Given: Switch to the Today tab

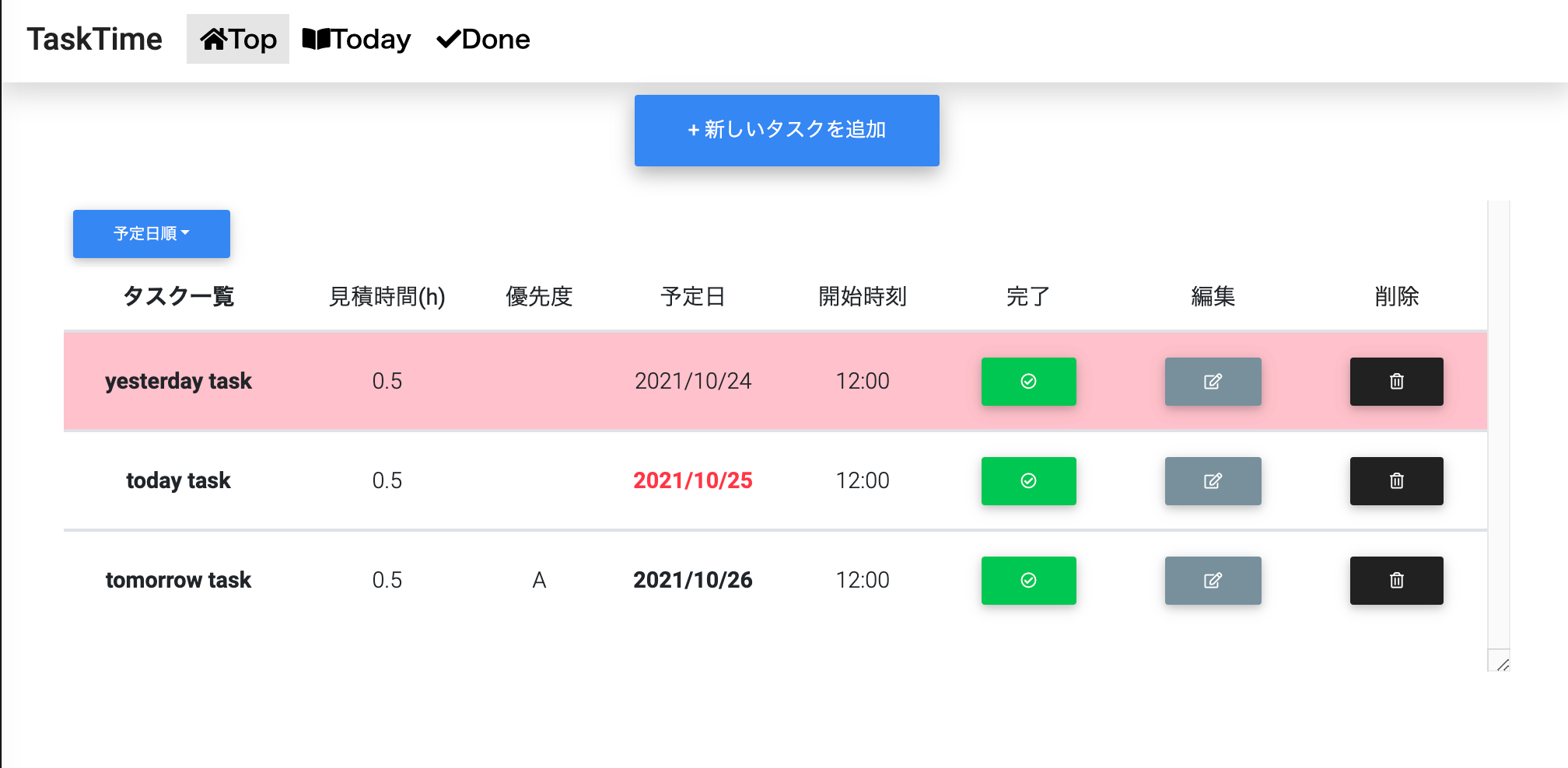Looking at the screenshot, I should 356,39.
